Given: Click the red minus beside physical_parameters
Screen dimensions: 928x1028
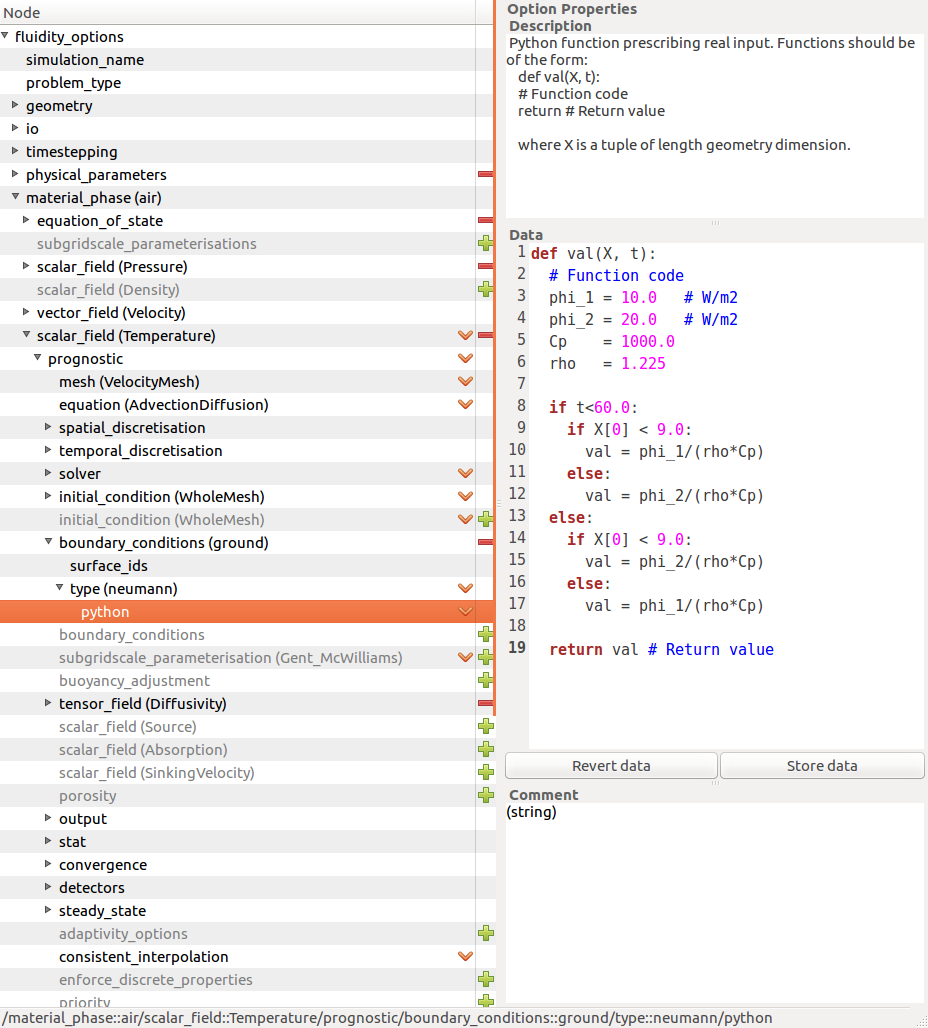Looking at the screenshot, I should tap(485, 174).
